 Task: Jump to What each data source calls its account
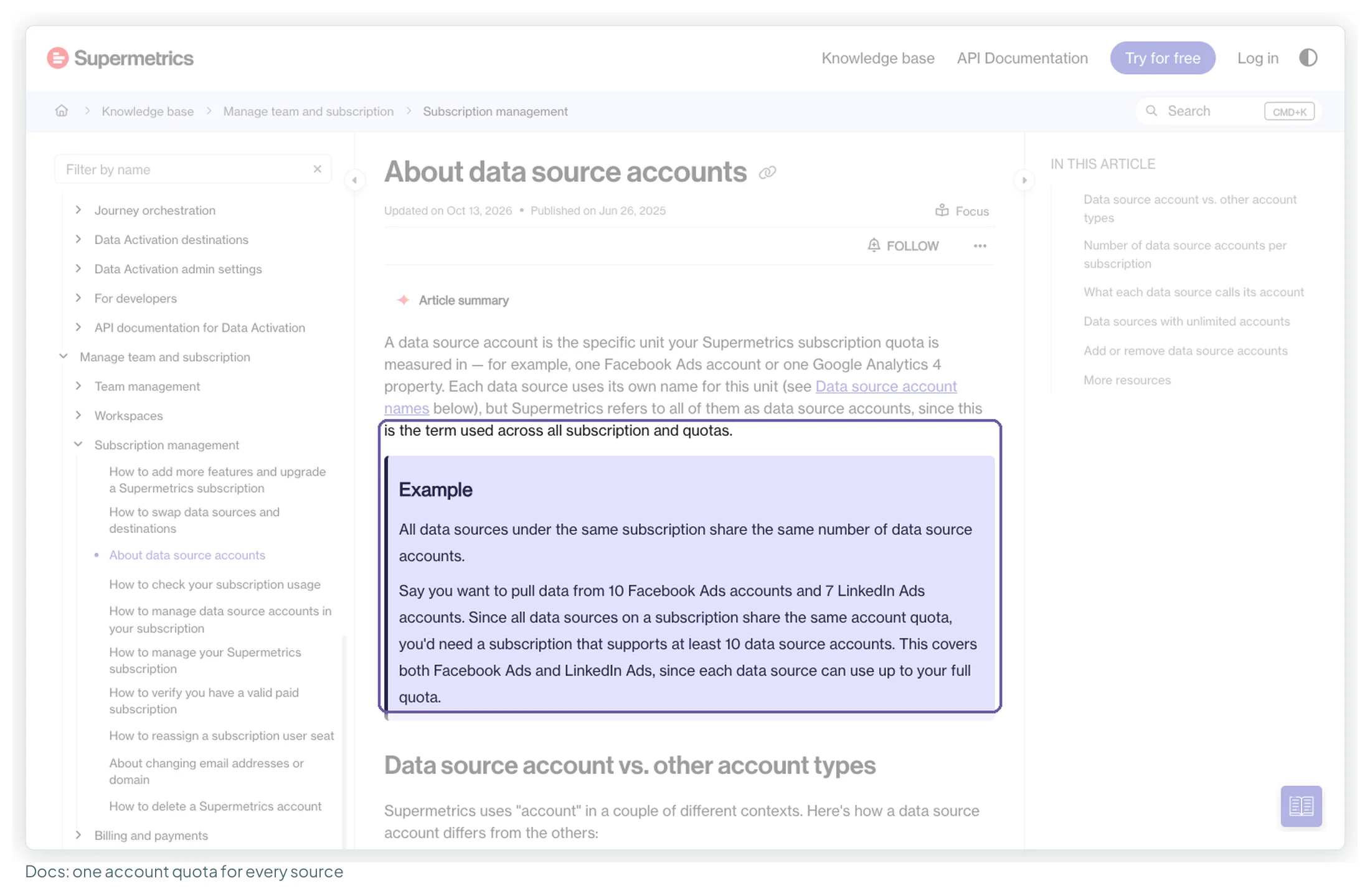pyautogui.click(x=1193, y=292)
